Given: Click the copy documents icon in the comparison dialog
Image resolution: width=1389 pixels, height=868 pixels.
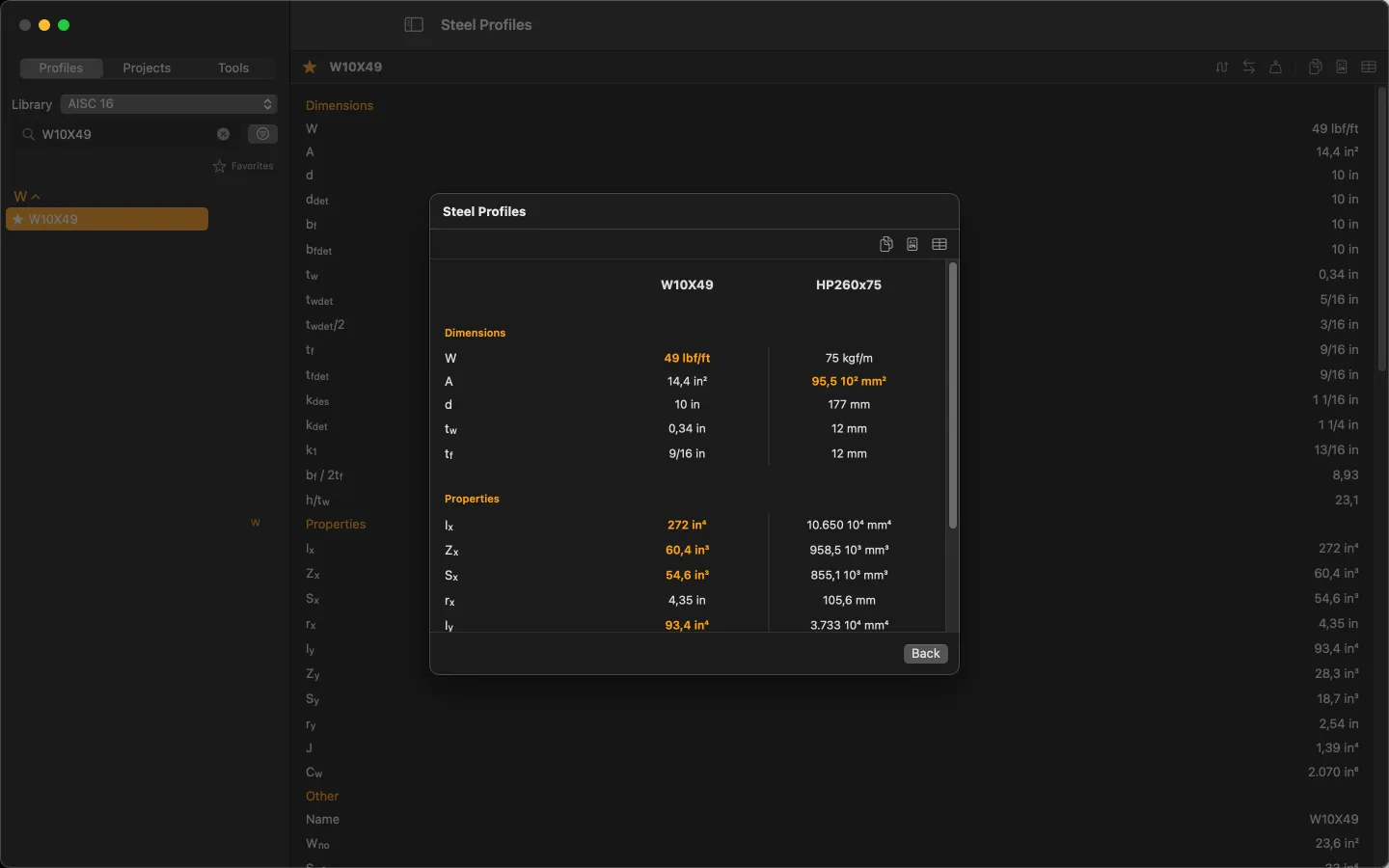Looking at the screenshot, I should 885,244.
